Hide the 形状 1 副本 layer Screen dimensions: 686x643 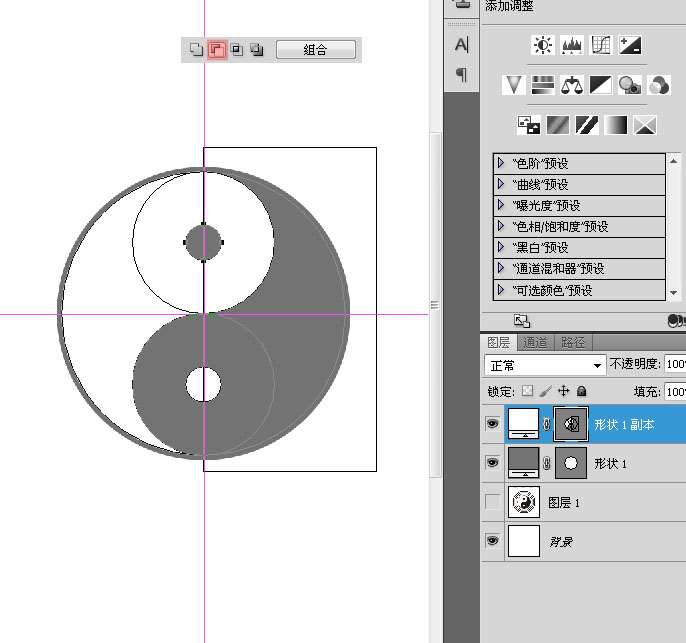(492, 424)
